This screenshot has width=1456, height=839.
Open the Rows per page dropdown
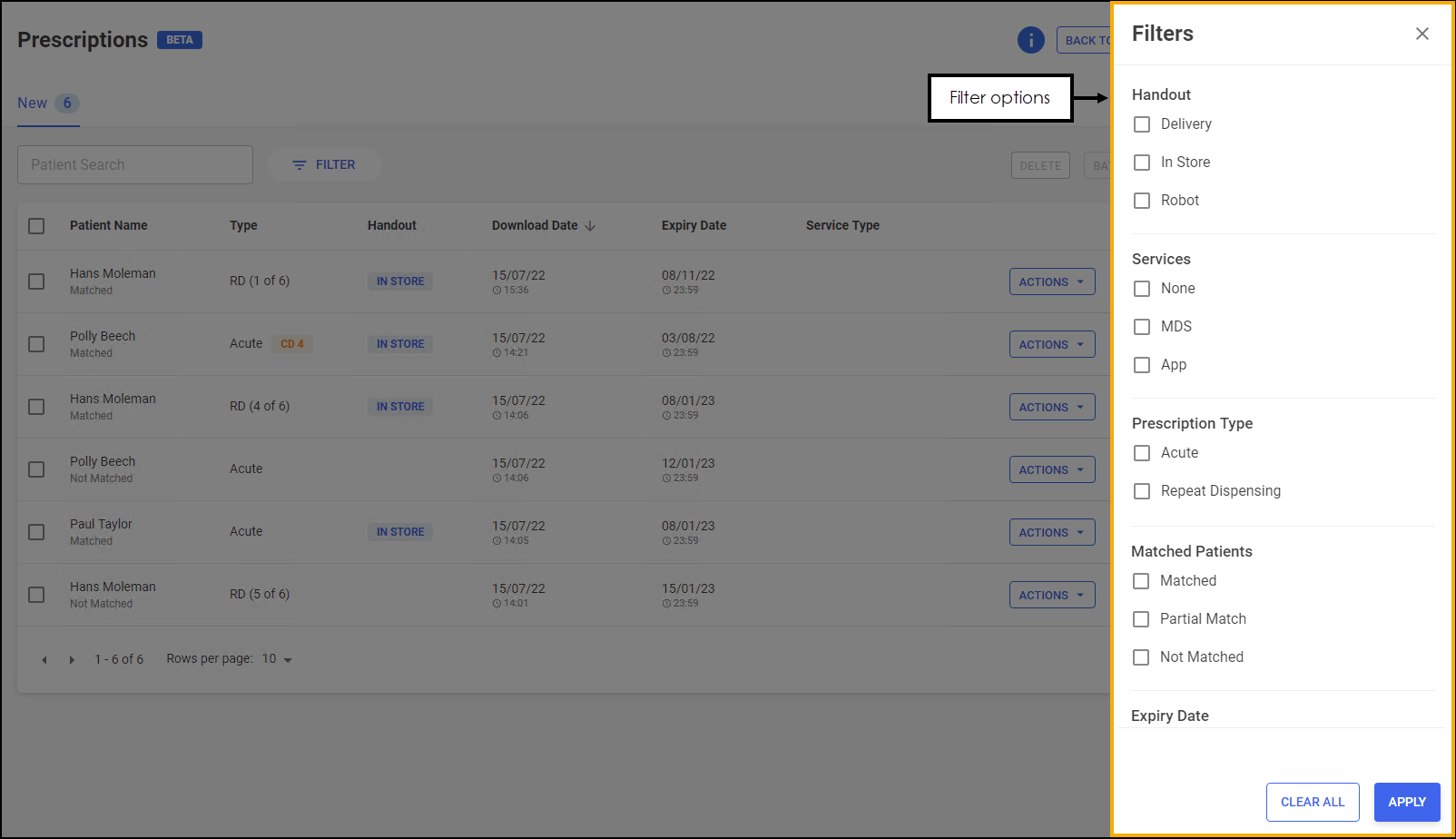click(x=278, y=659)
